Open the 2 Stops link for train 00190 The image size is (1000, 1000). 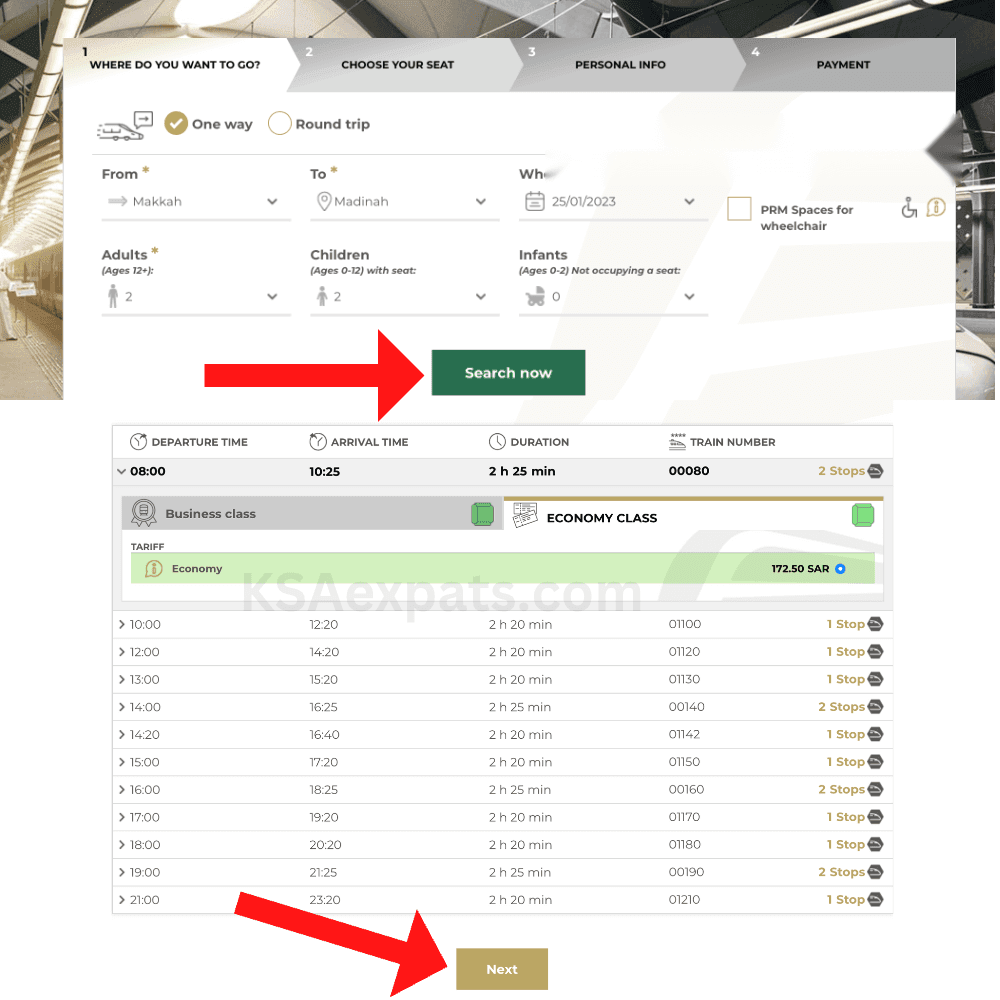point(841,872)
